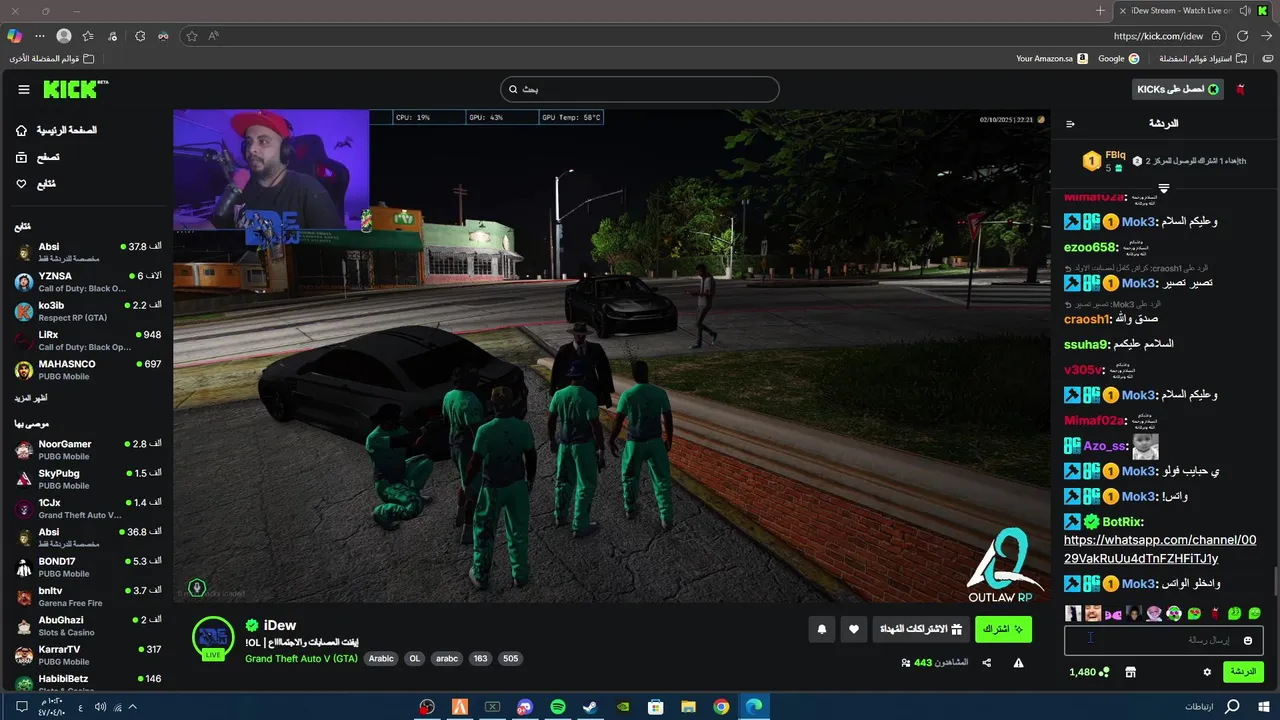Open chat settings gear icon
This screenshot has height=720, width=1280.
click(x=1207, y=672)
